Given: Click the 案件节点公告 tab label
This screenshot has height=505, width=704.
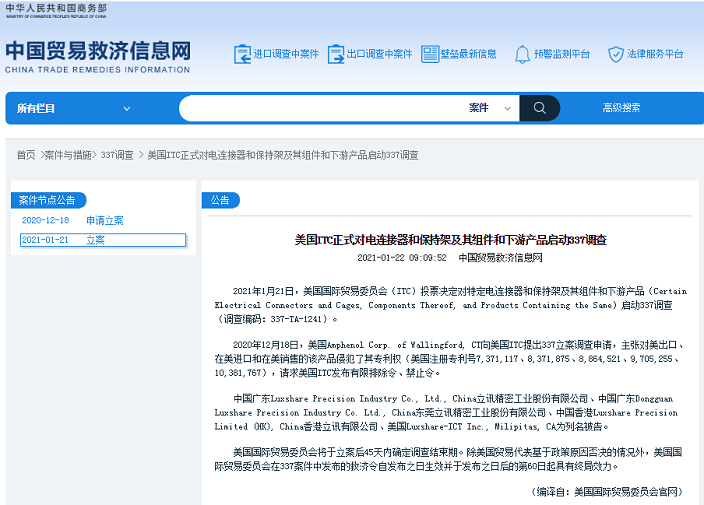Looking at the screenshot, I should tap(47, 200).
